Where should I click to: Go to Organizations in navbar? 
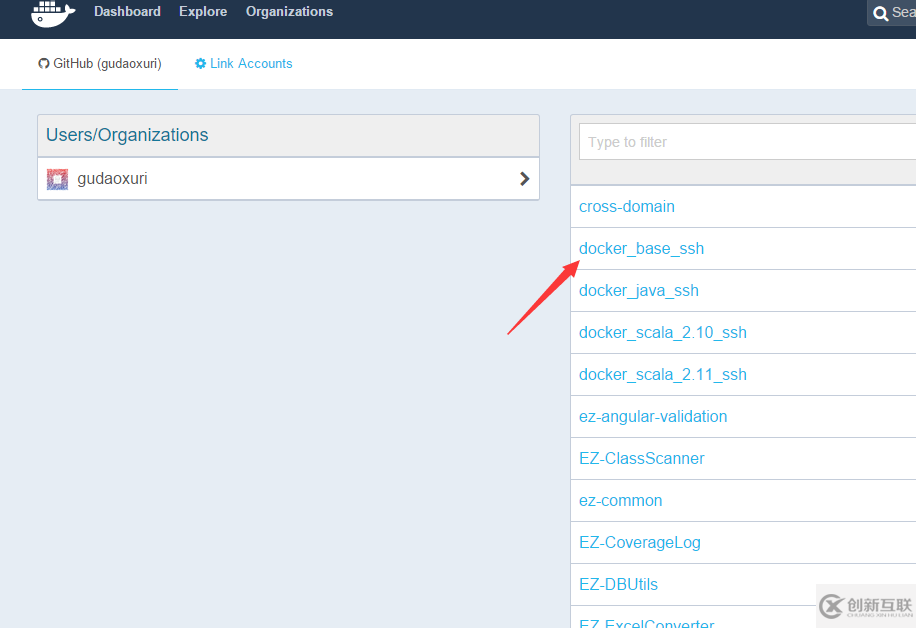click(x=289, y=12)
